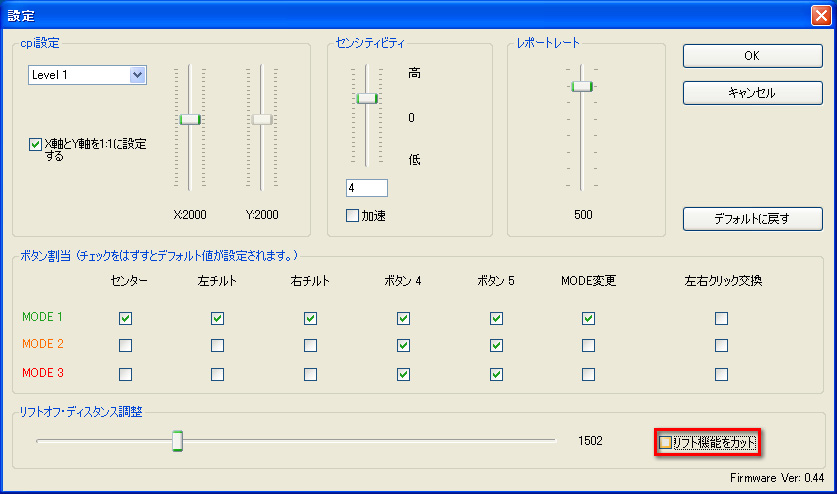The image size is (837, 494).
Task: Uncheck MODE 1 MODE変更 checkbox
Action: 588,319
